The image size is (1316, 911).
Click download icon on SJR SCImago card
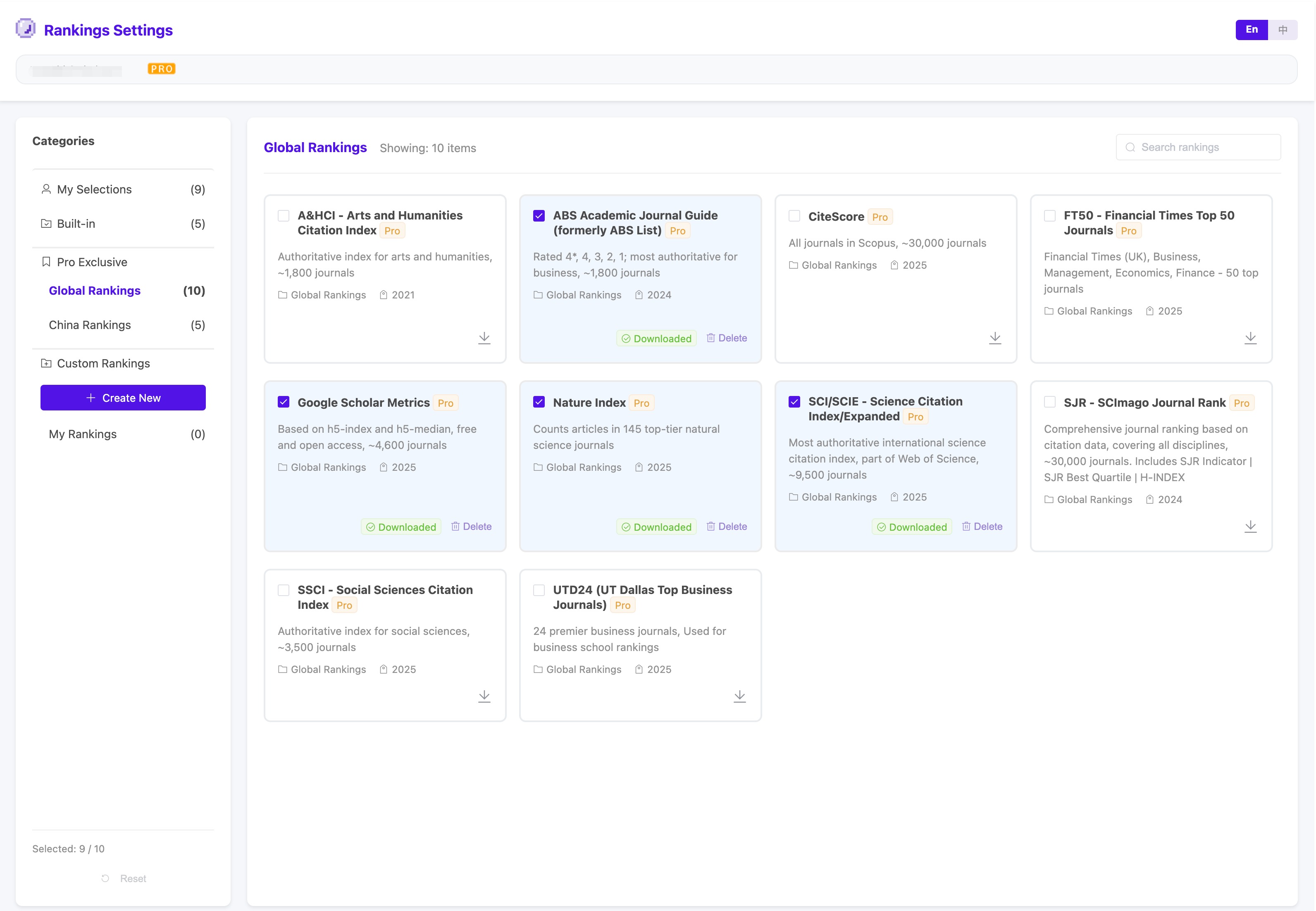(x=1250, y=526)
